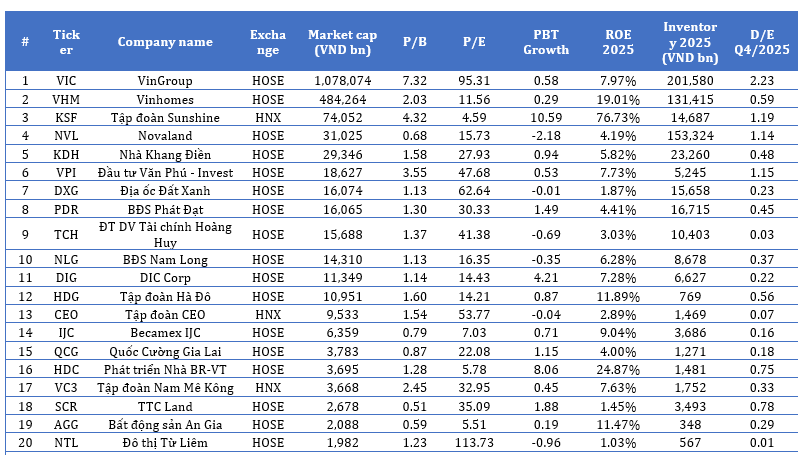Click the TTC Land company cell
Viewport: 804px width, 455px height.
point(165,407)
